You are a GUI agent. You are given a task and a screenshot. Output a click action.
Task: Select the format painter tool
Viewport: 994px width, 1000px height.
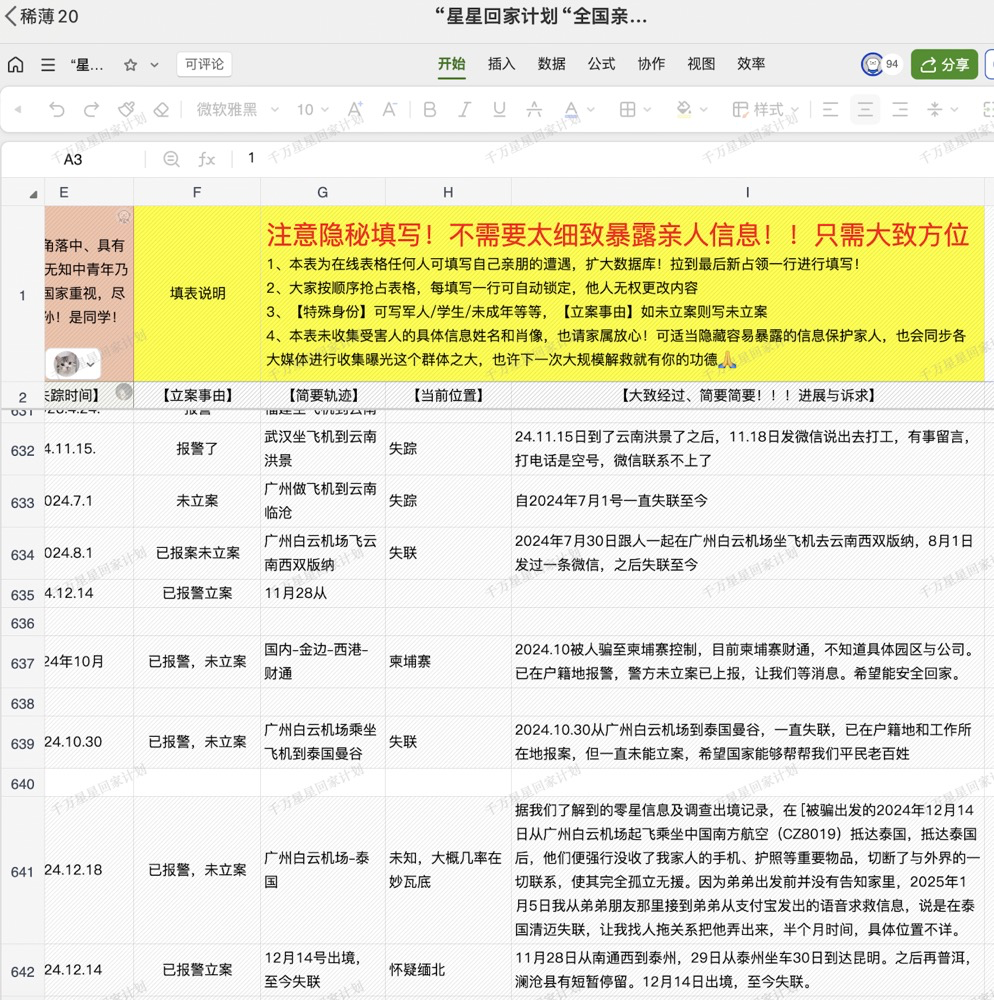point(126,110)
